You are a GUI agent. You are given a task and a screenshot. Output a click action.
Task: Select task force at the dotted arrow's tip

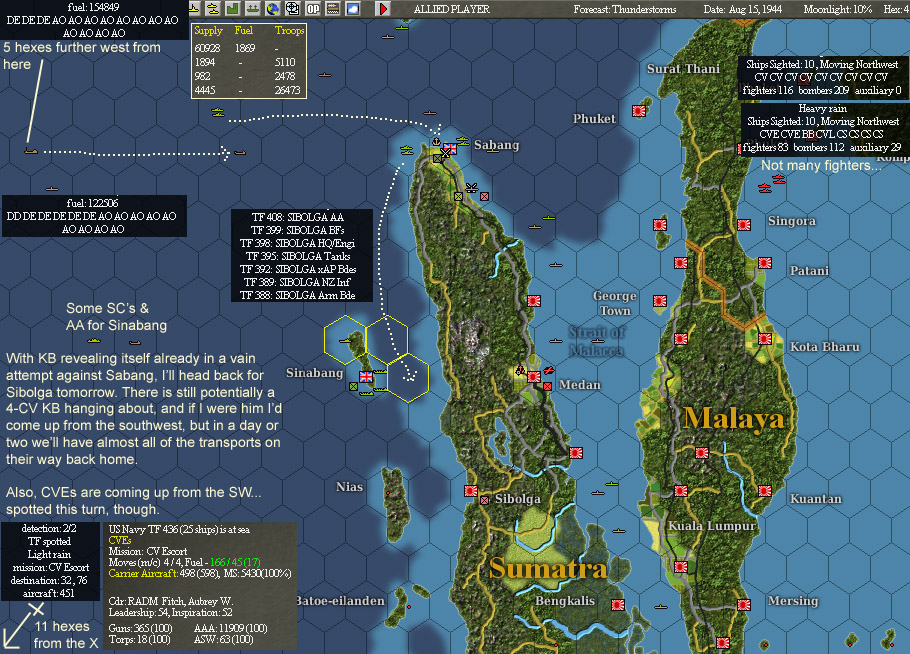[240, 153]
